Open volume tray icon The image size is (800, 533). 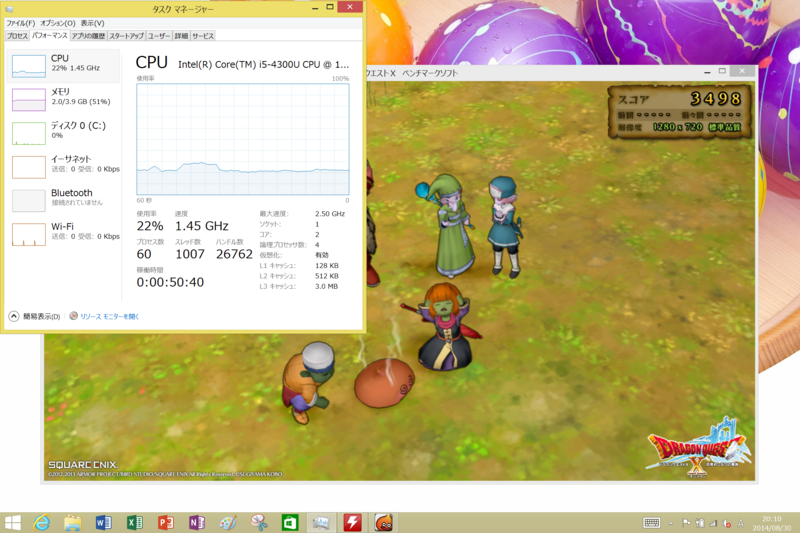[727, 523]
